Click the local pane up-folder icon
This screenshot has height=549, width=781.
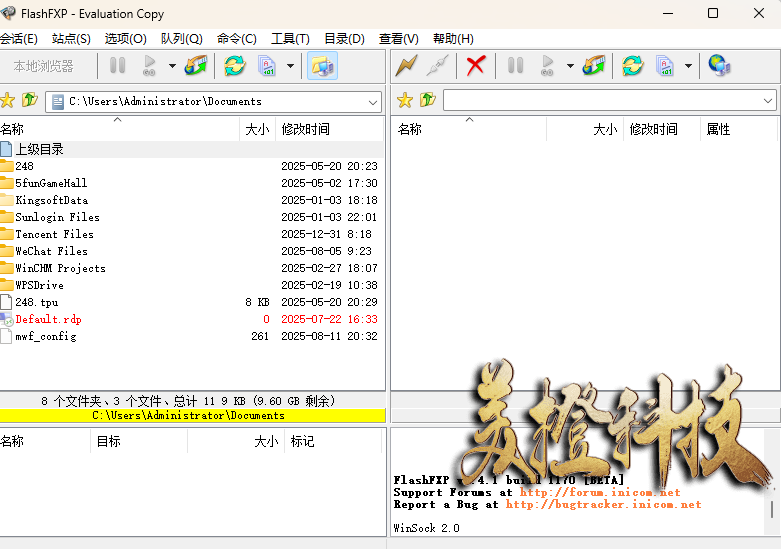pyautogui.click(x=30, y=100)
